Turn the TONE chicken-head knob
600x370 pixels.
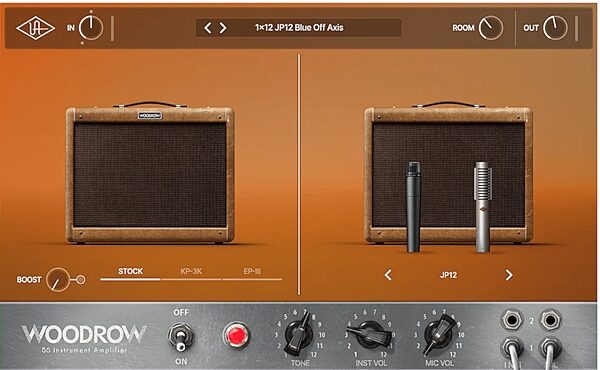[298, 334]
